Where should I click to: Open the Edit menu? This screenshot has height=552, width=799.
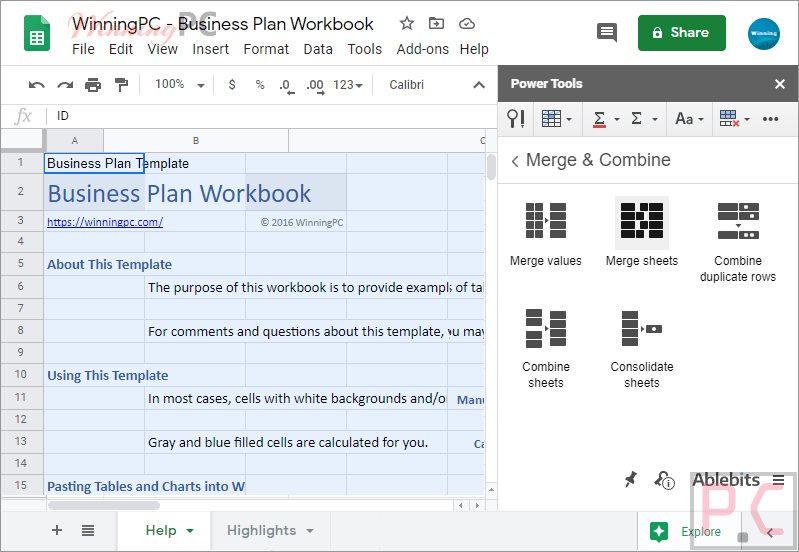(121, 49)
